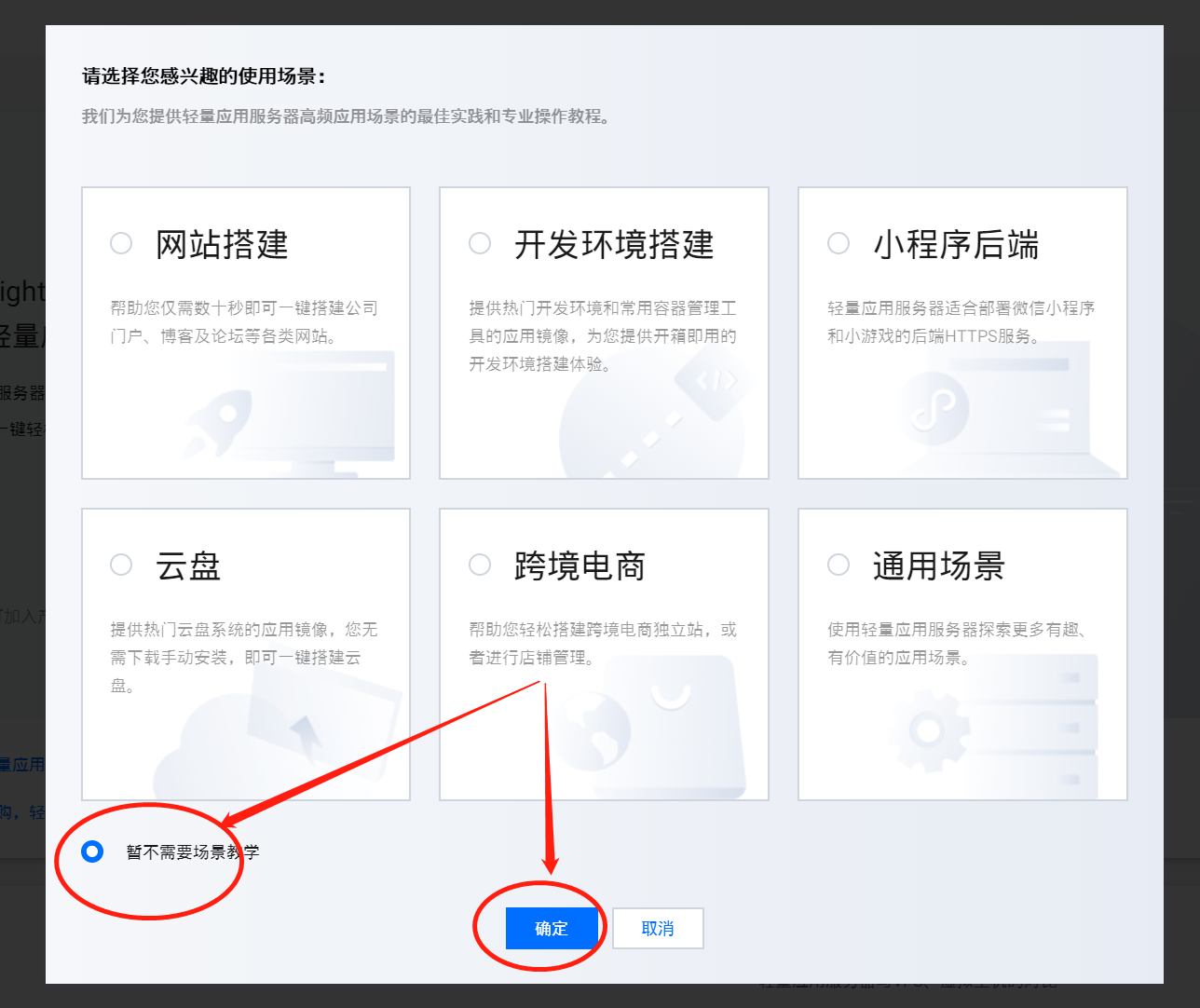Select the 跨境电商 radio button

[x=480, y=564]
